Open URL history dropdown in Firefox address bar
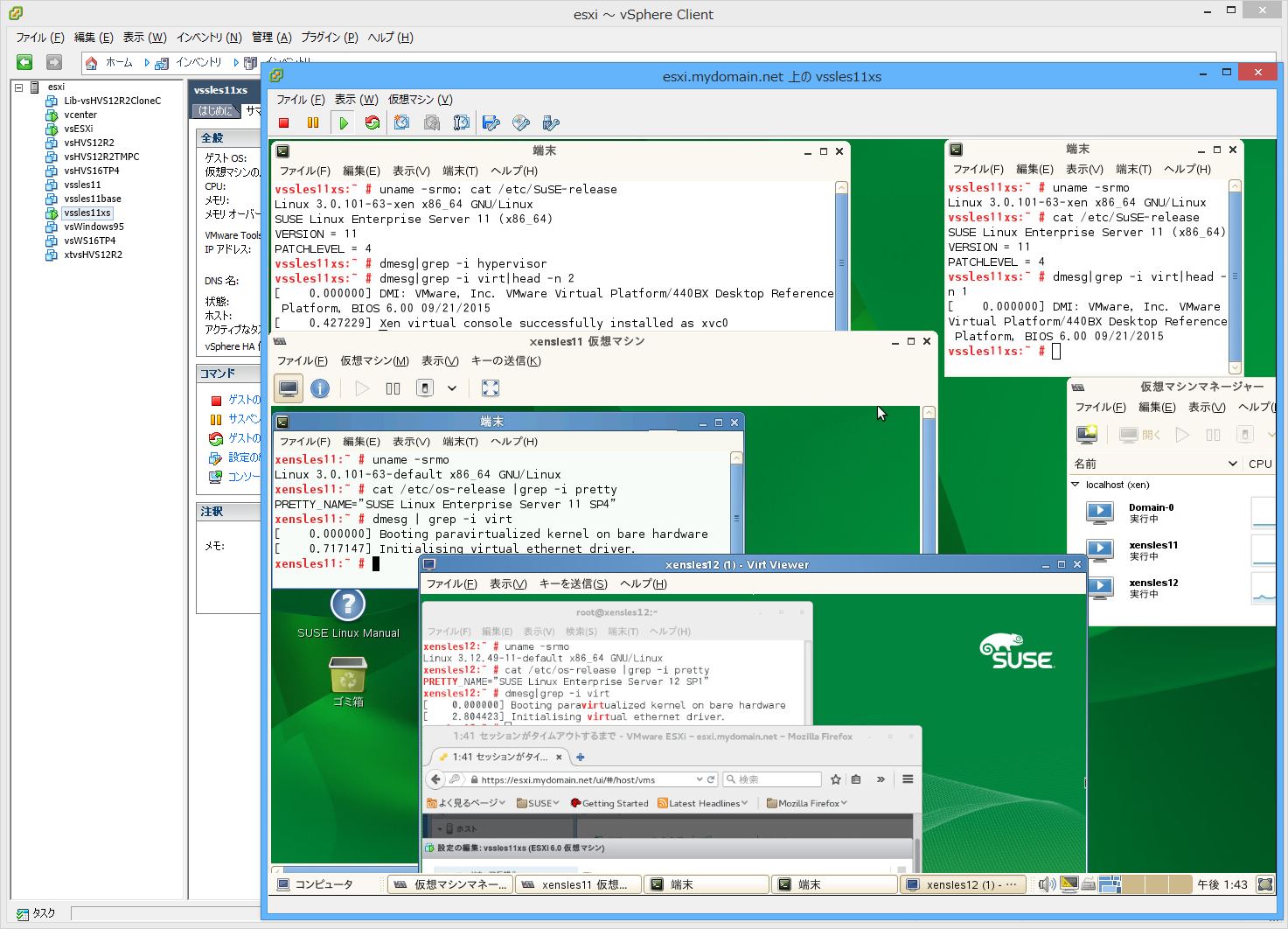Screen dimensions: 1288x929 click(x=700, y=779)
